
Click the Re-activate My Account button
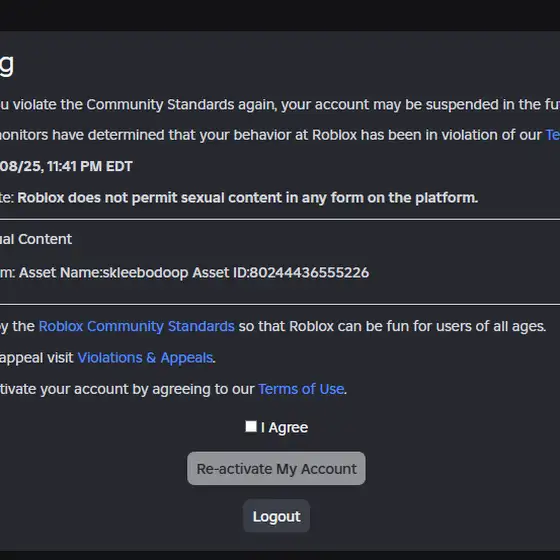pos(276,468)
